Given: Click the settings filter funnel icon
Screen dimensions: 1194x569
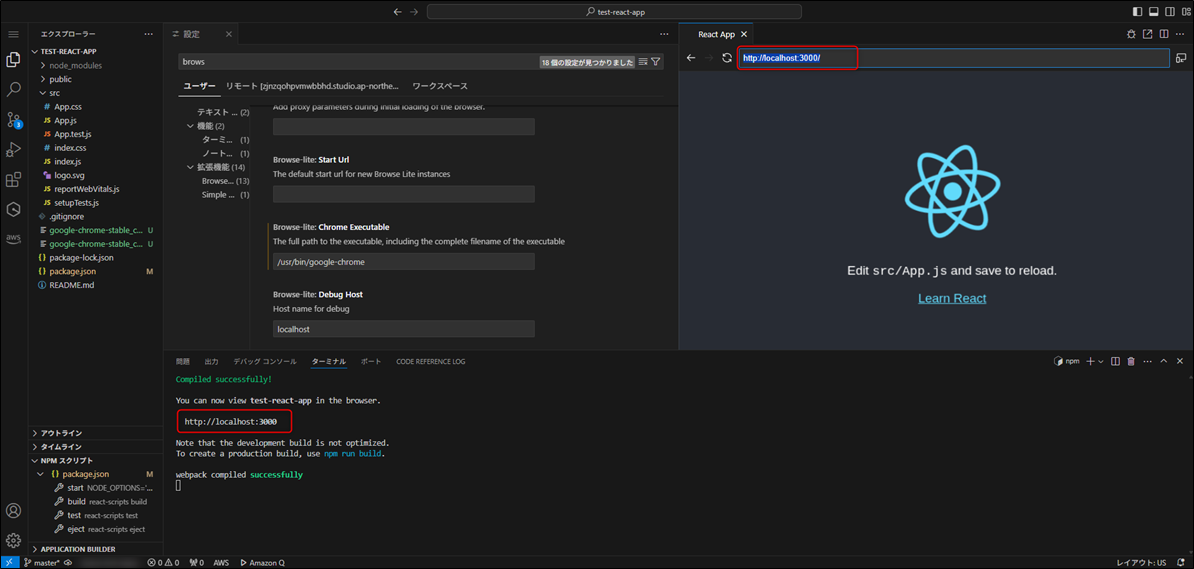Looking at the screenshot, I should coord(656,62).
